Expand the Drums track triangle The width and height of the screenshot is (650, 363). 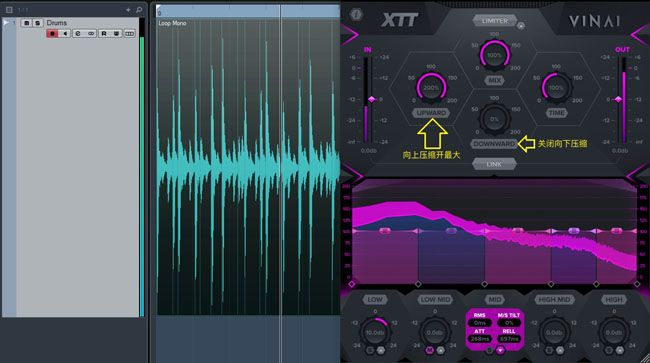tap(6, 23)
